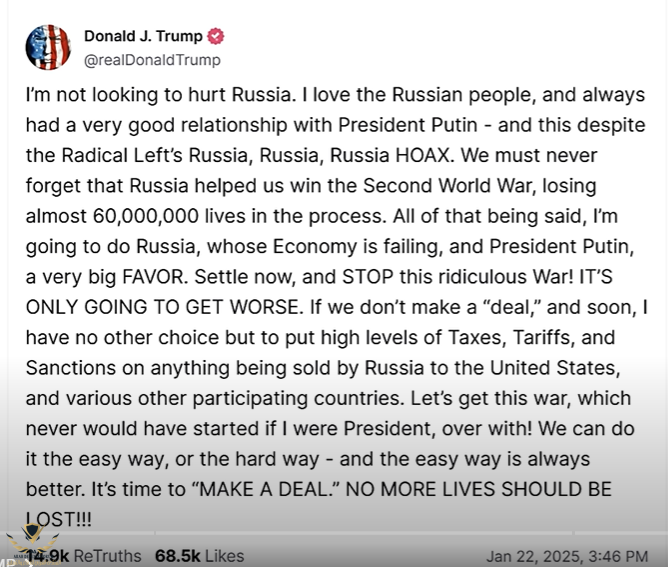Open the @realDonaldTrump handle link
This screenshot has height=567, width=668.
(152, 60)
